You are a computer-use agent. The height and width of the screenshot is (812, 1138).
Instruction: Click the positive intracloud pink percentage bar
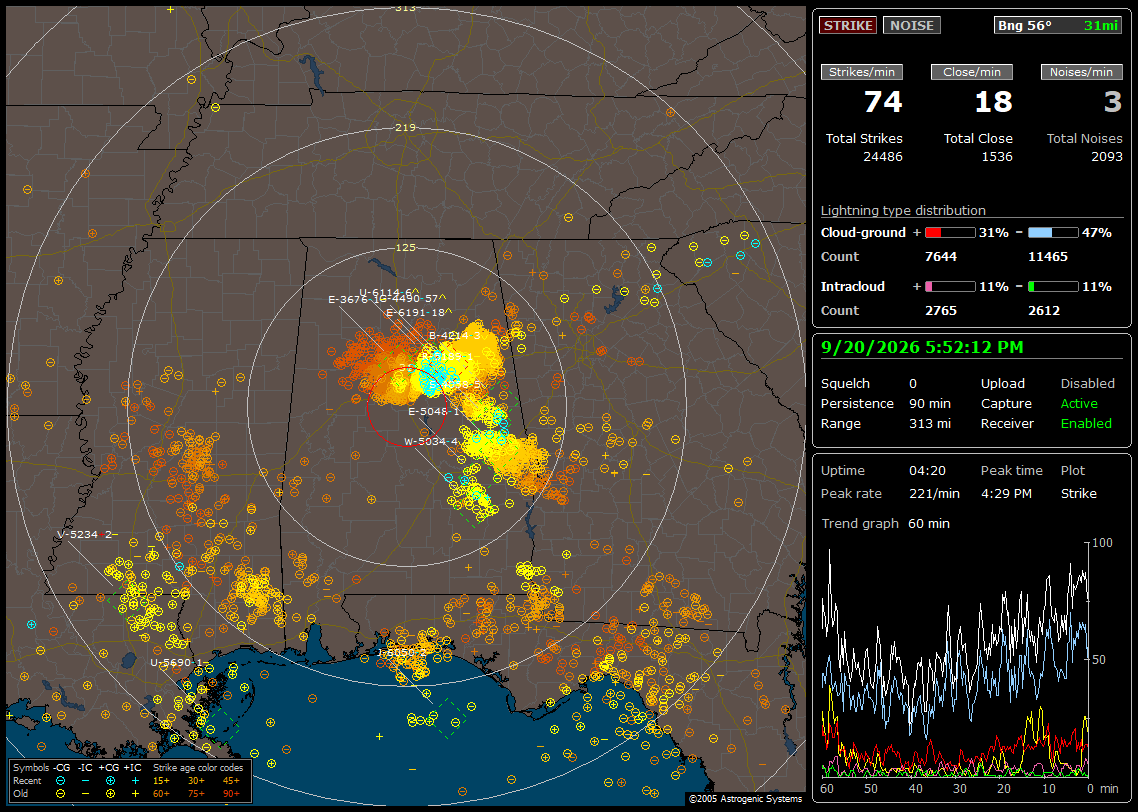(950, 287)
